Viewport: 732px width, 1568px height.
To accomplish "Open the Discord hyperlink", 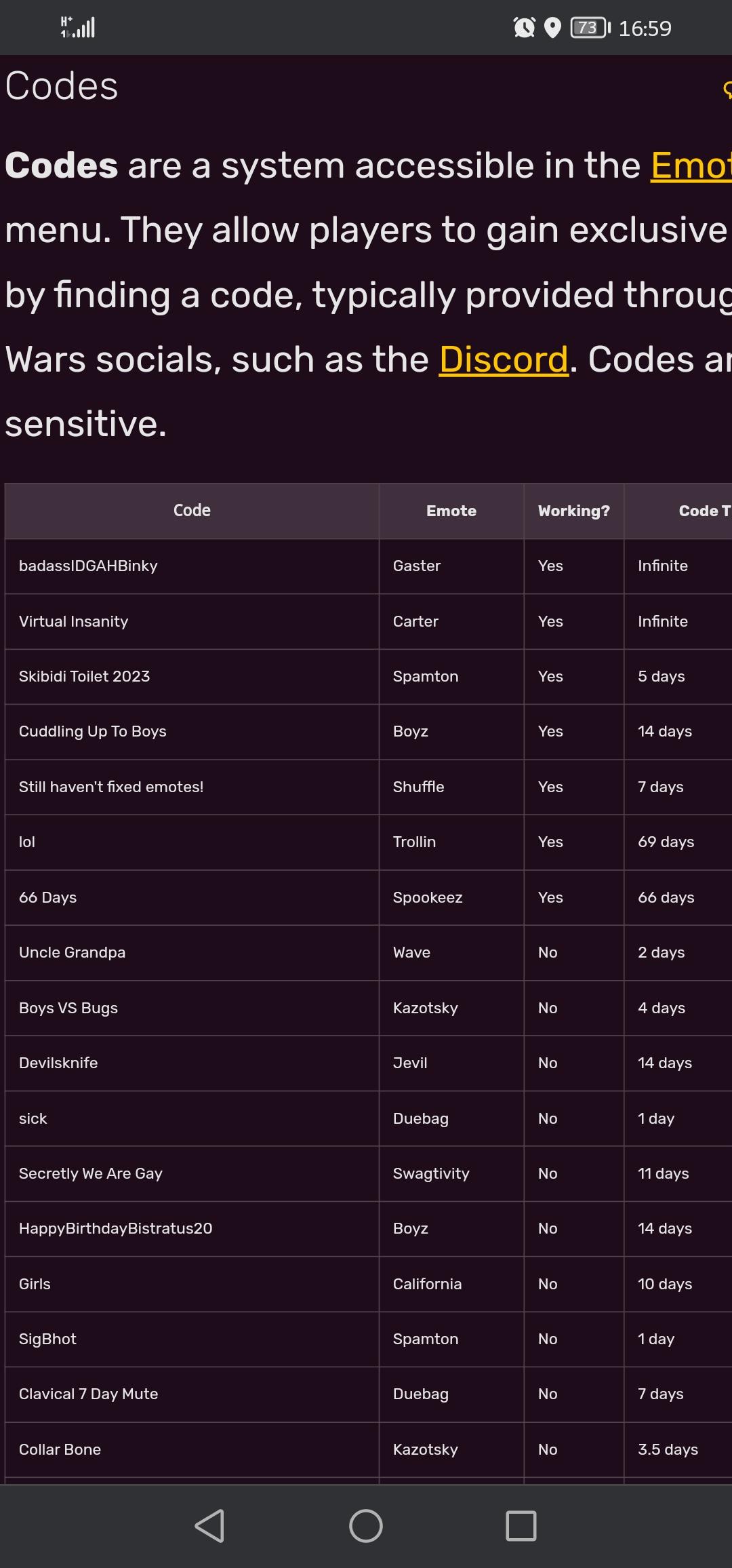I will click(504, 359).
